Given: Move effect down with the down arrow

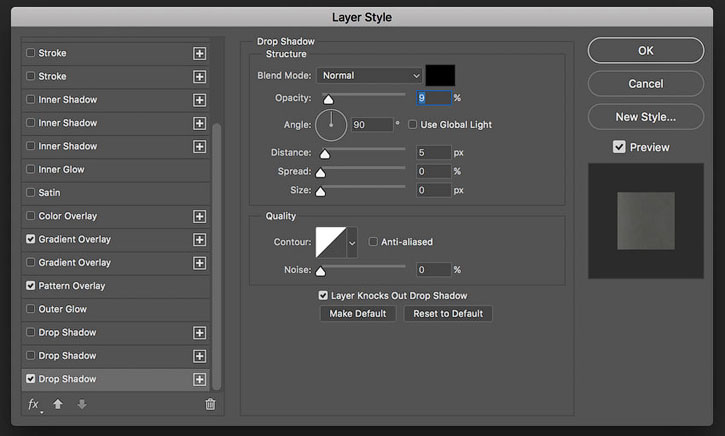Looking at the screenshot, I should (x=82, y=404).
